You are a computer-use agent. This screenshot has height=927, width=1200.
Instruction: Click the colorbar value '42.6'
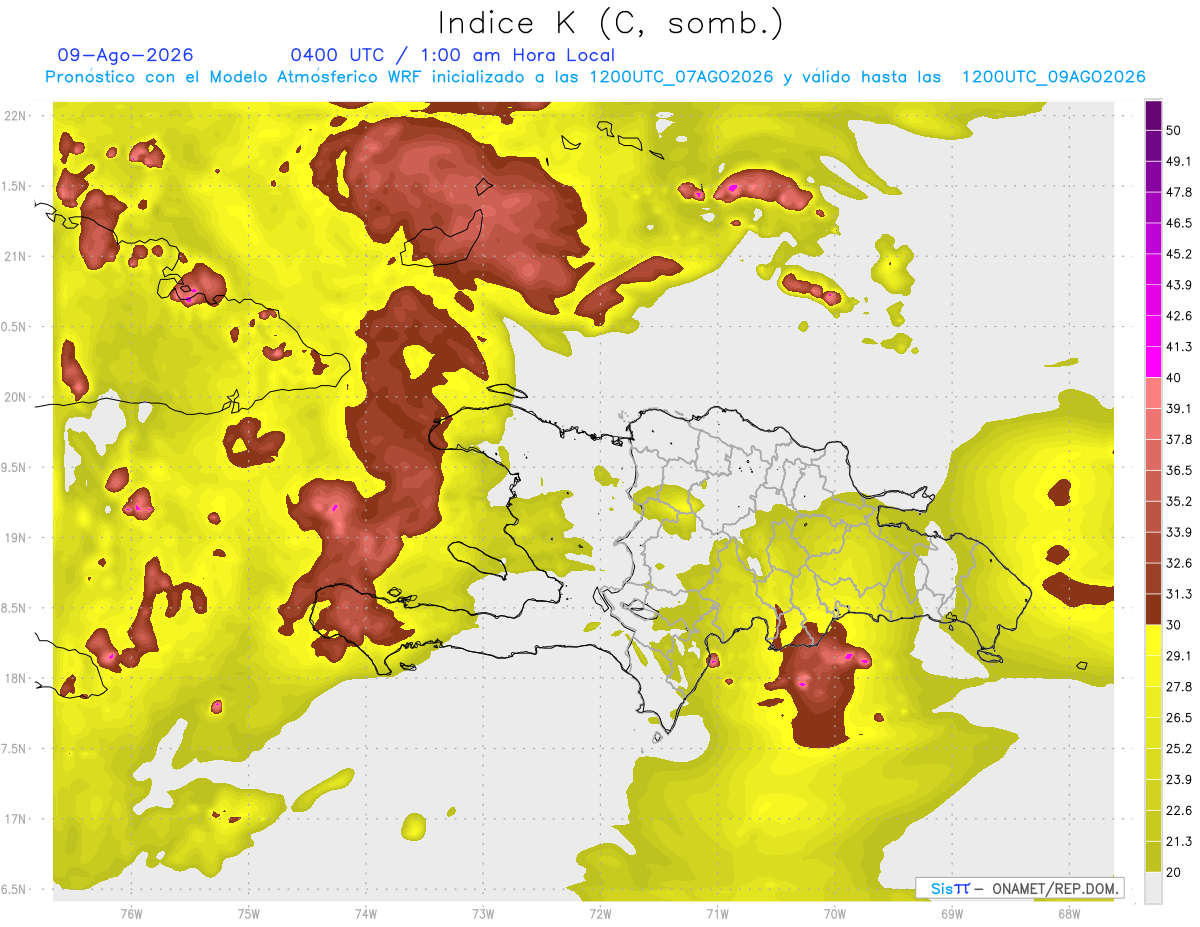point(1179,316)
